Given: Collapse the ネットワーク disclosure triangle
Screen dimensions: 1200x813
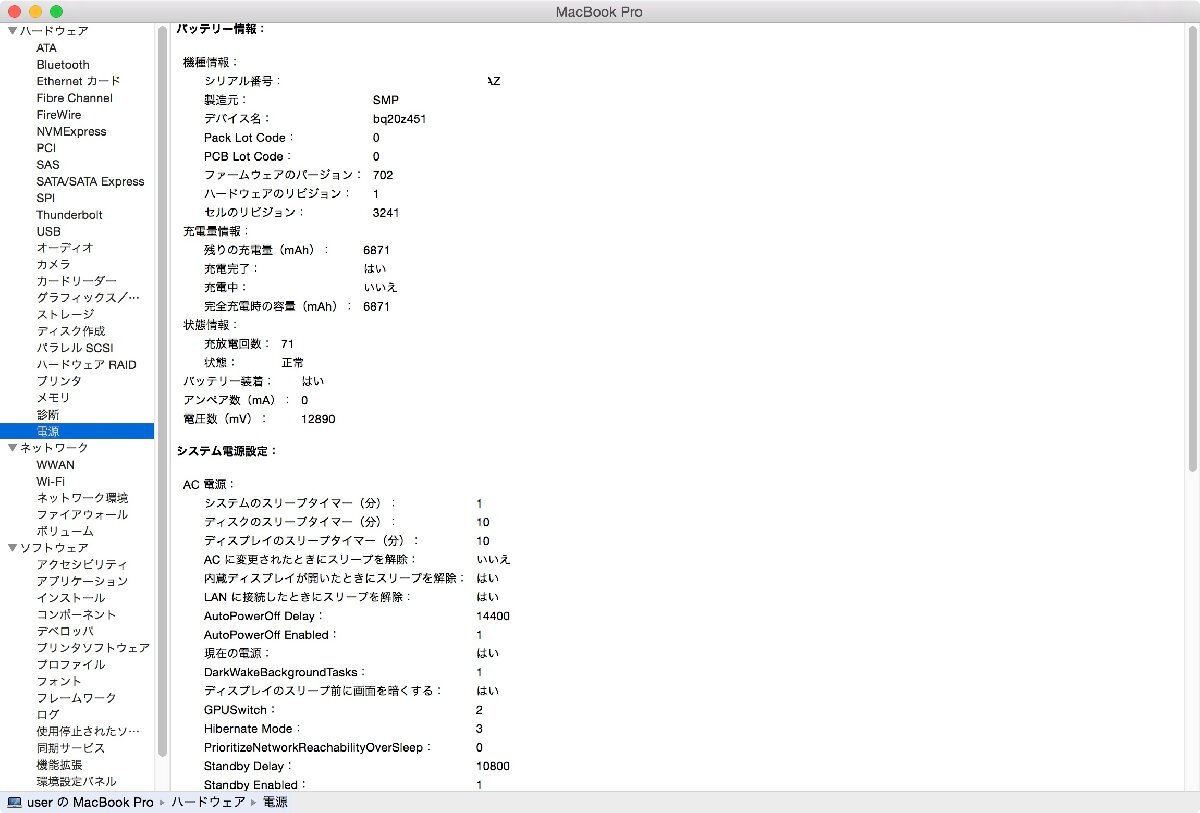Looking at the screenshot, I should click(x=10, y=447).
